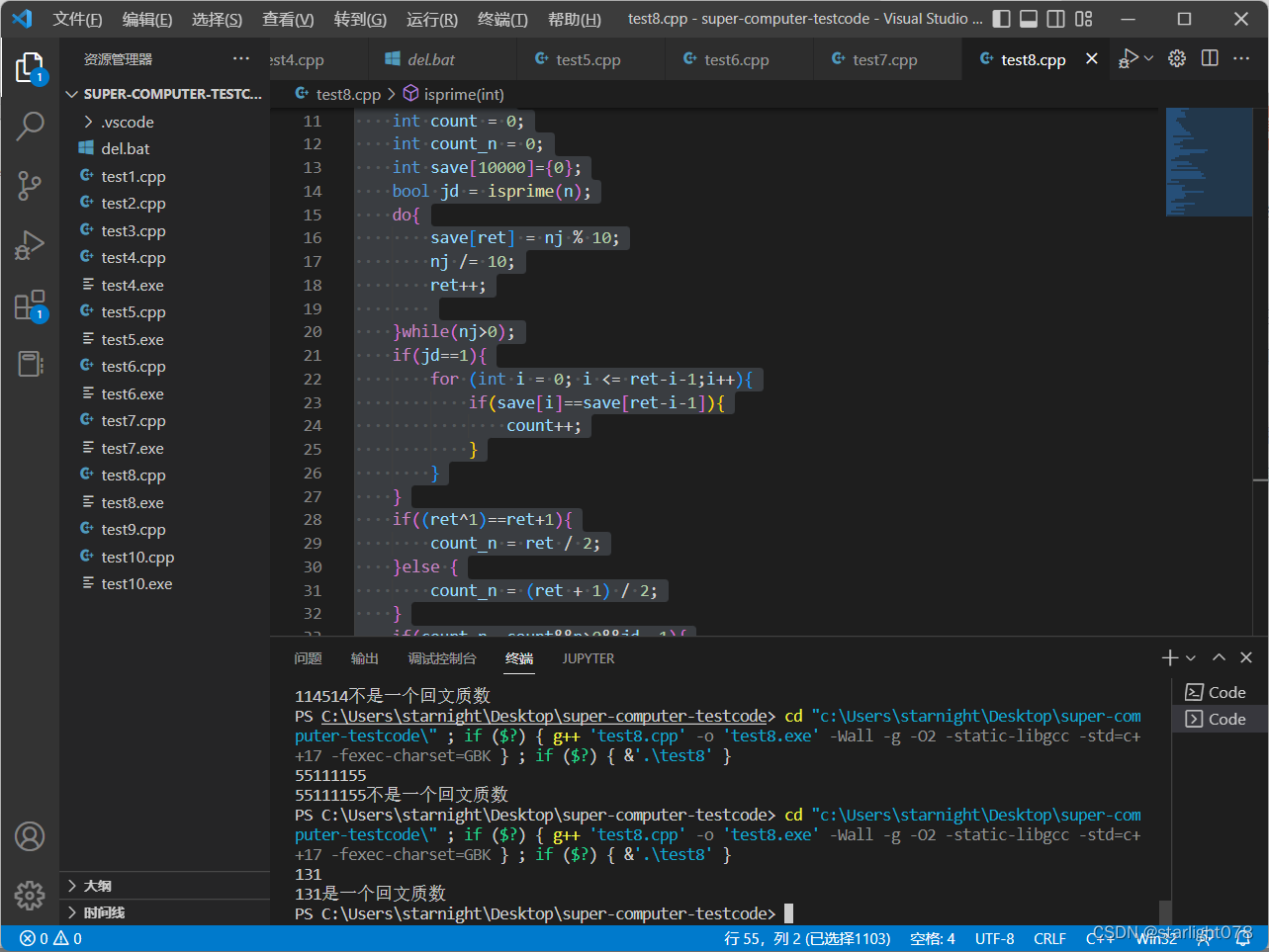
Task: Close the test8.cpp editor tab
Action: coord(1092,59)
